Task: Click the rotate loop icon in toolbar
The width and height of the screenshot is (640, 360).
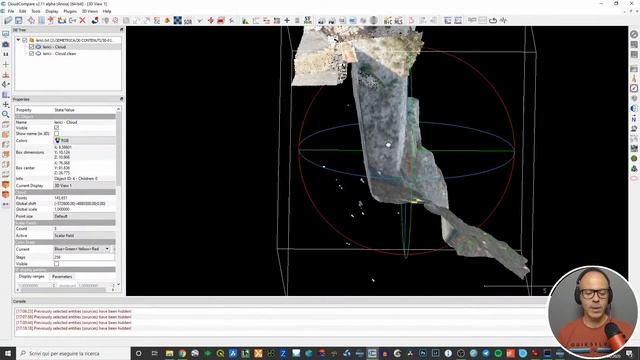Action: 493,20
